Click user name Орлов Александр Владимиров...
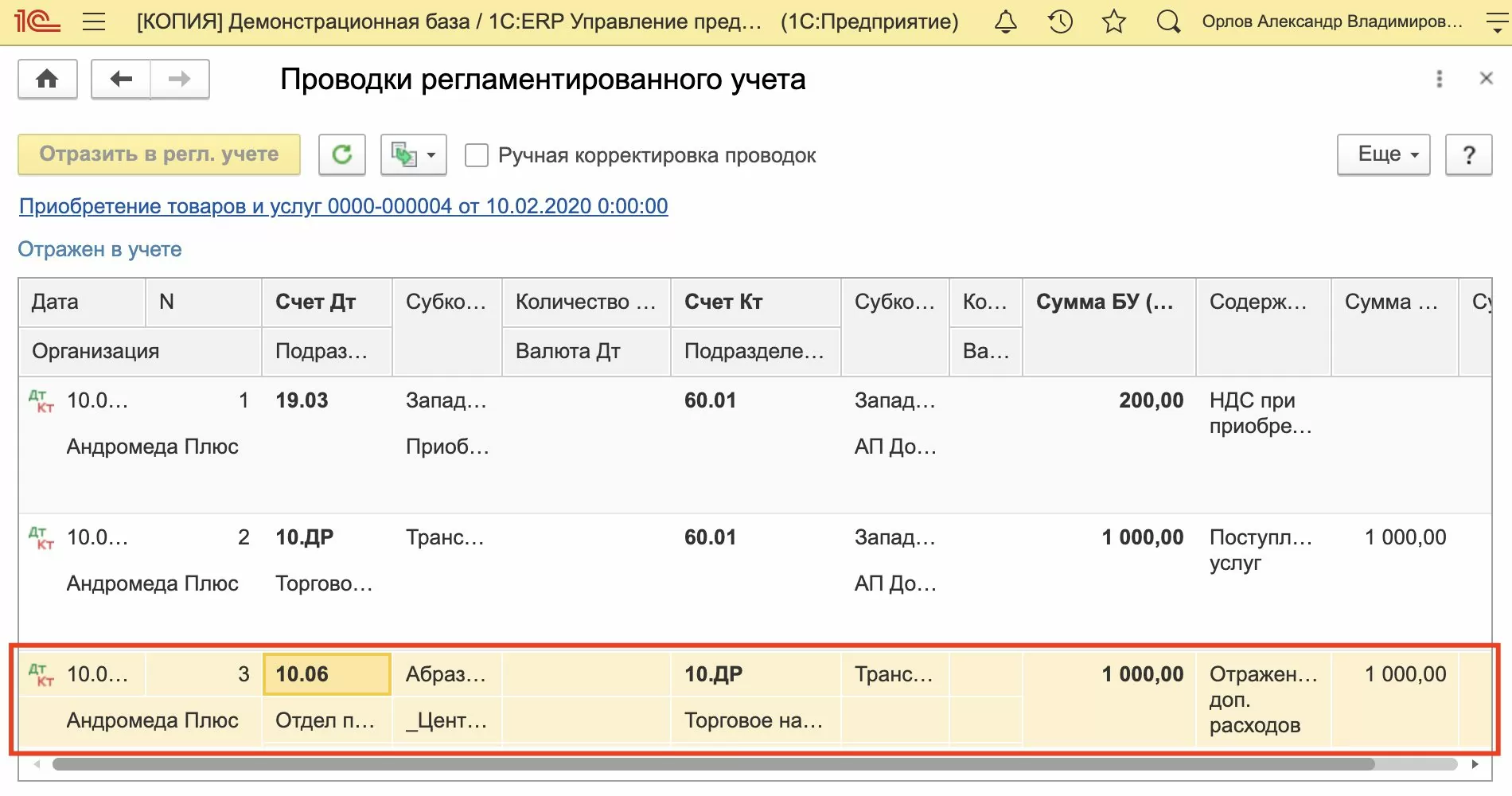This screenshot has height=796, width=1512. (x=1332, y=21)
